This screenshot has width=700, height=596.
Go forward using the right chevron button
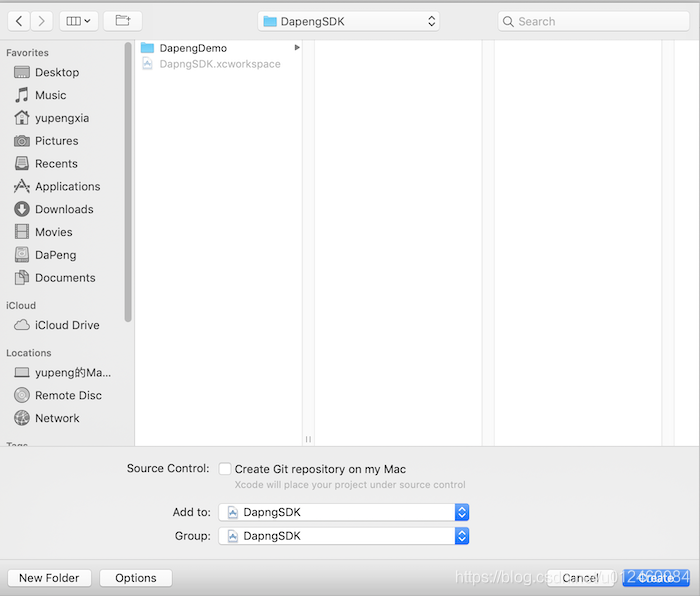pos(42,21)
